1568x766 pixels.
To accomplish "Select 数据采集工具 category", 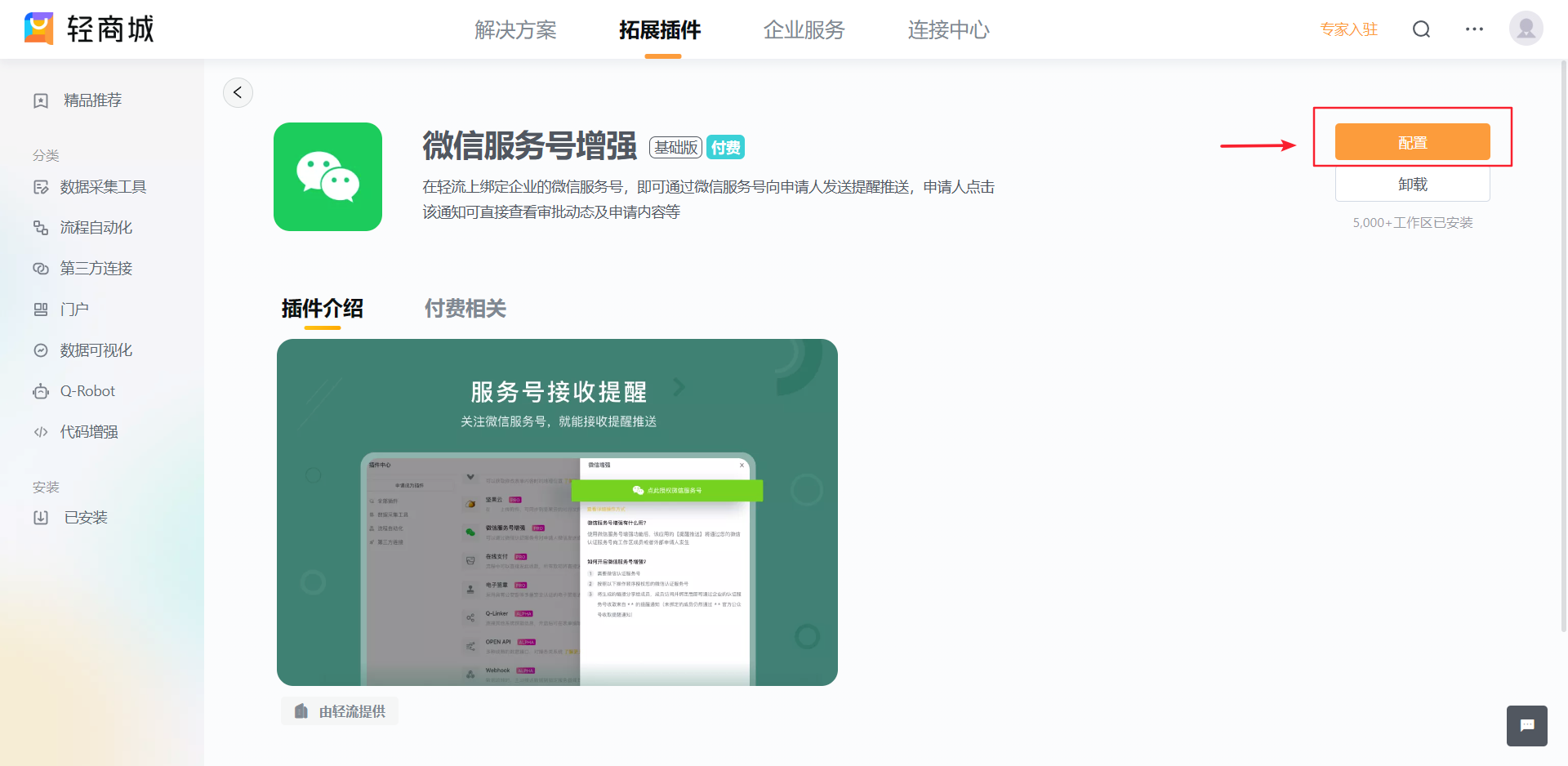I will [x=104, y=187].
